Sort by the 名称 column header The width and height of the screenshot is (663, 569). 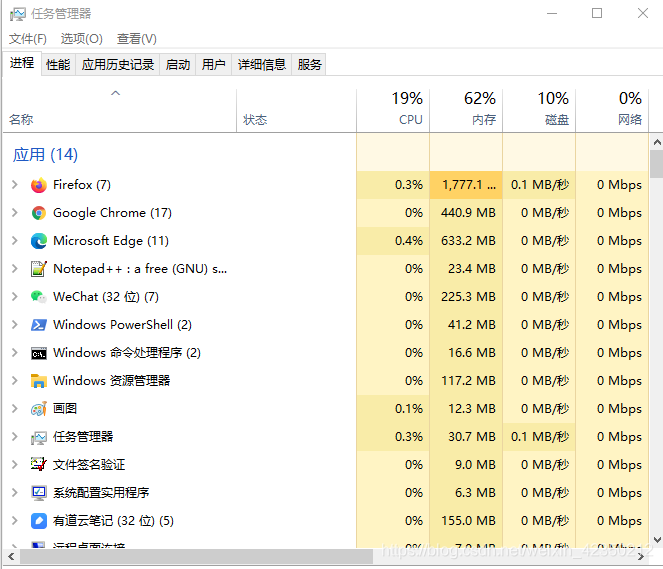(120, 111)
